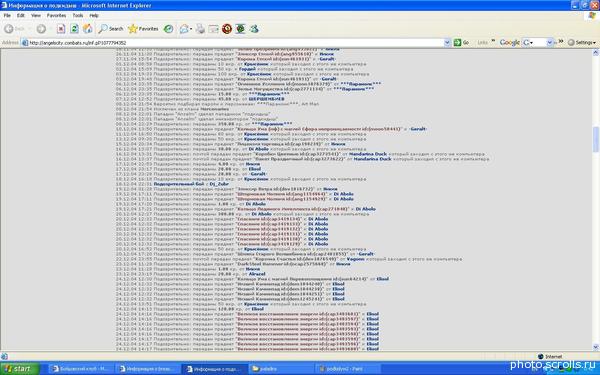Click the Forward navigation arrow
This screenshot has width=600, height=375.
[41, 29]
